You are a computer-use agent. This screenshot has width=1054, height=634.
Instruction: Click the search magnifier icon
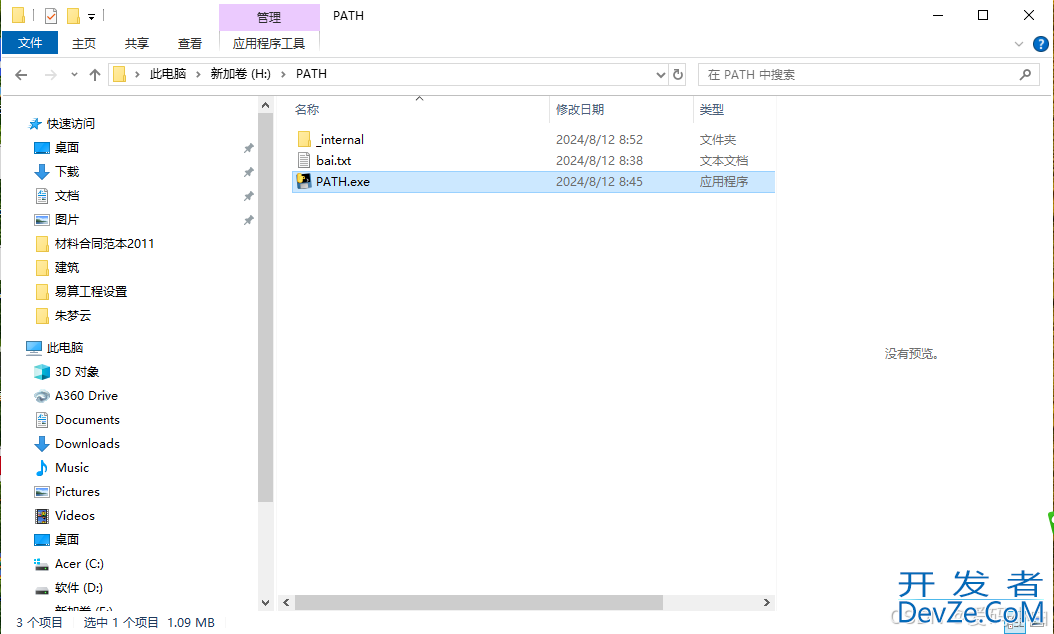click(x=1025, y=75)
